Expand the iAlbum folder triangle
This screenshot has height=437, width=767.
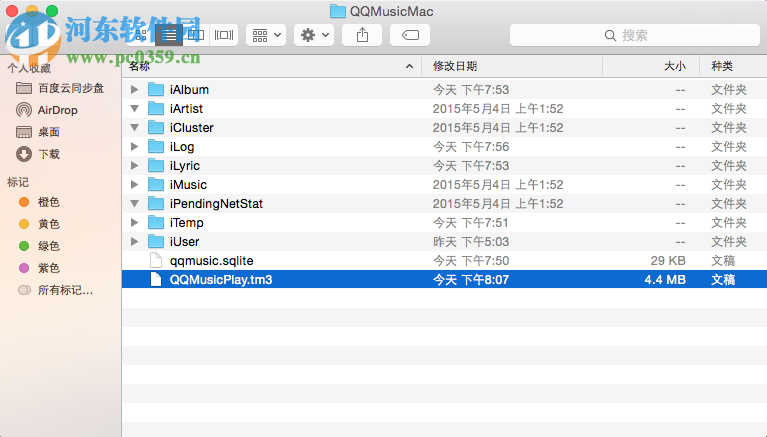coord(135,90)
